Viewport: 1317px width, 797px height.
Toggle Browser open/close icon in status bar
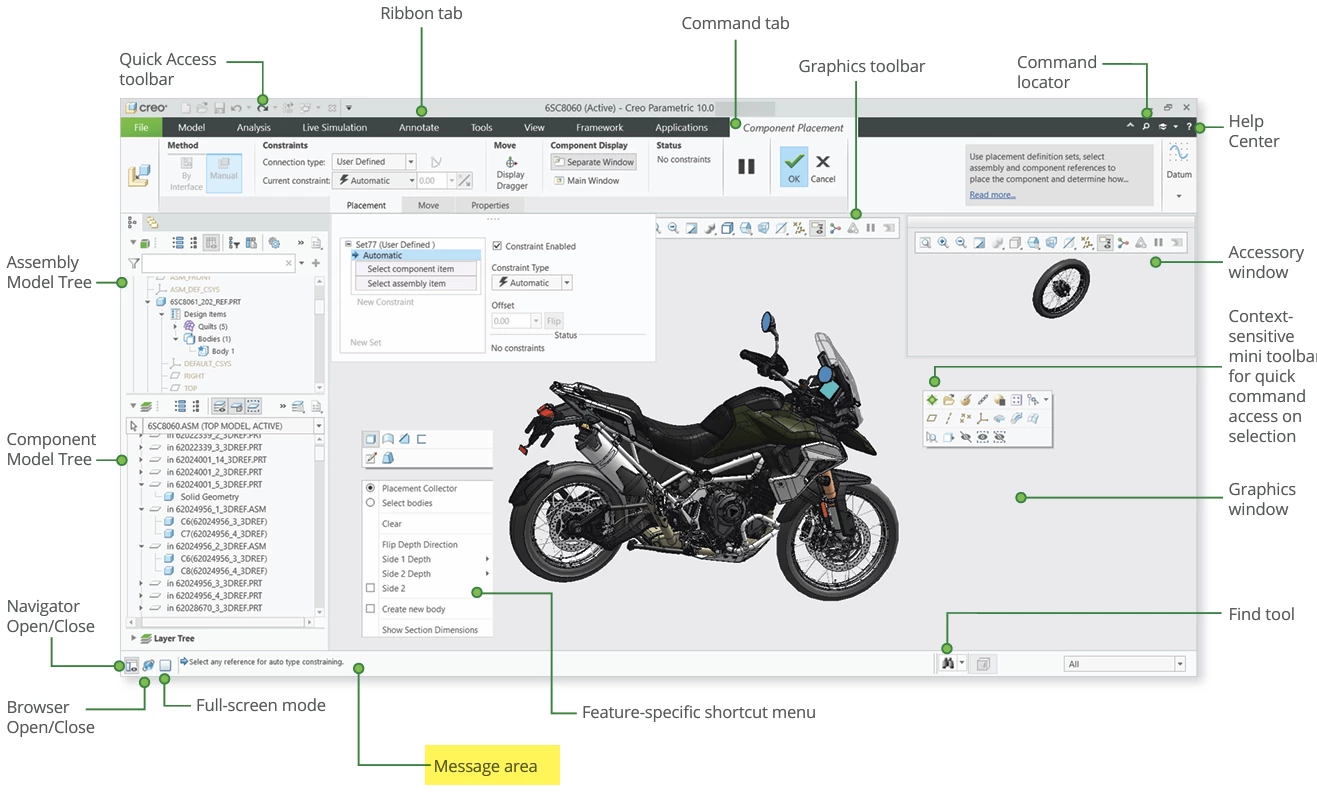click(x=148, y=664)
